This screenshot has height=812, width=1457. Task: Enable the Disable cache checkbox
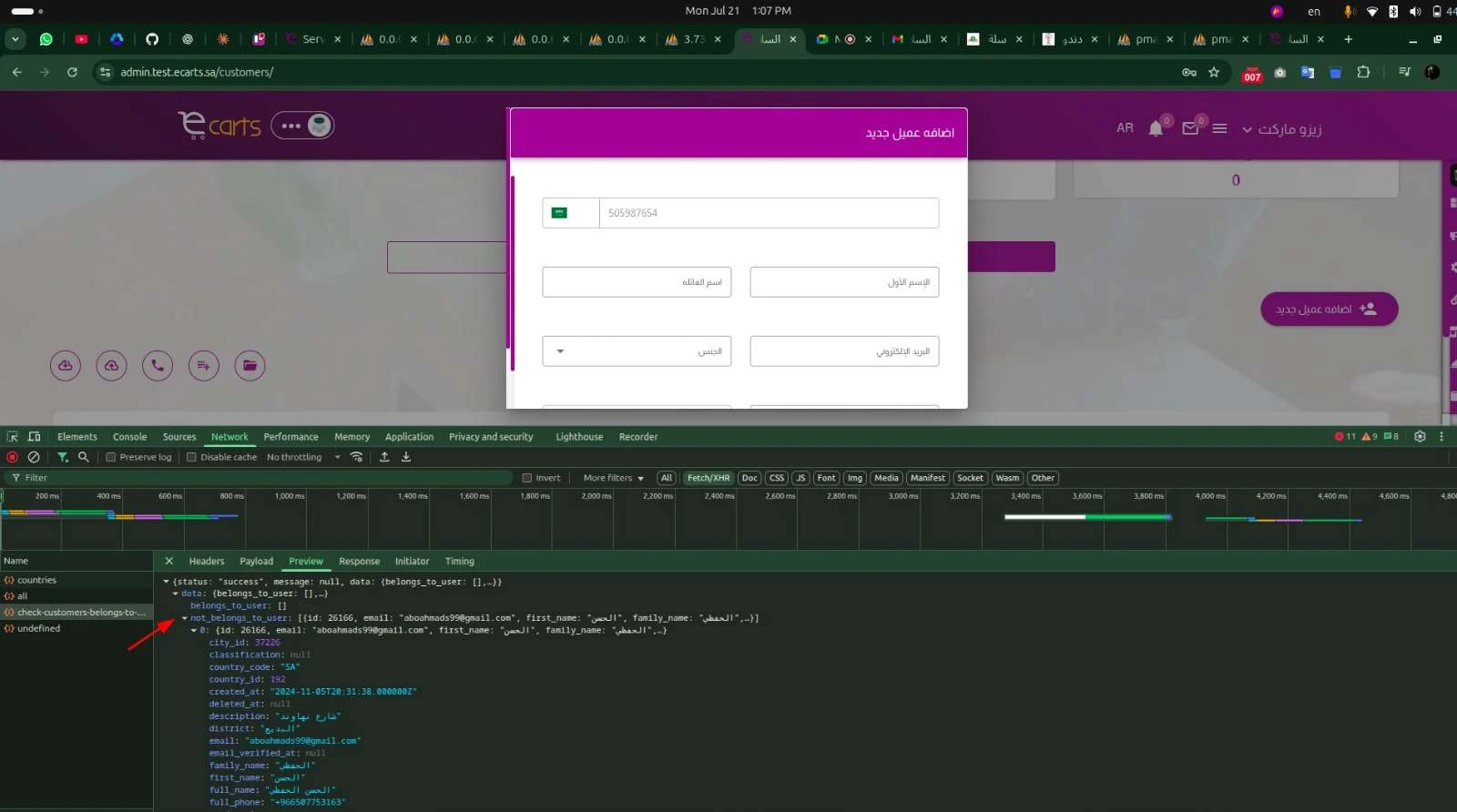(191, 457)
